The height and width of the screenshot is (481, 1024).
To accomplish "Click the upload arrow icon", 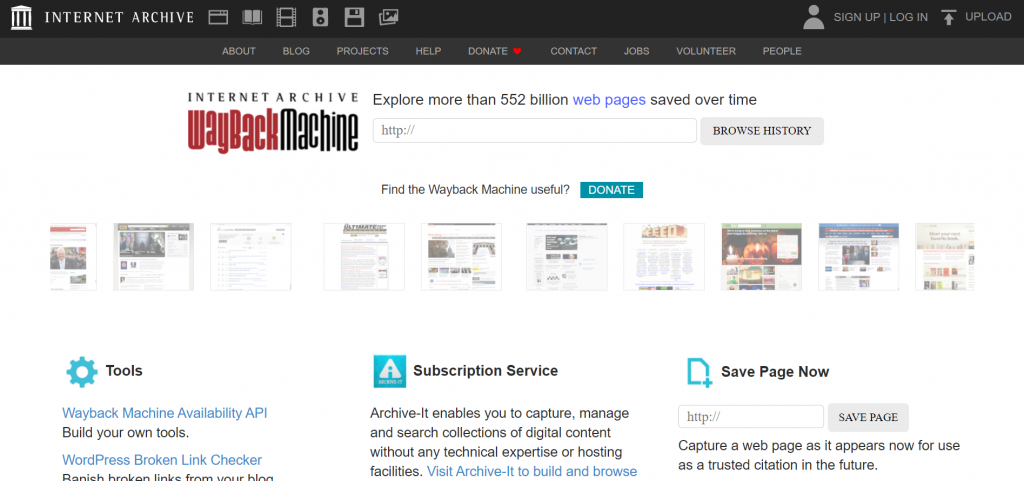I will 949,17.
